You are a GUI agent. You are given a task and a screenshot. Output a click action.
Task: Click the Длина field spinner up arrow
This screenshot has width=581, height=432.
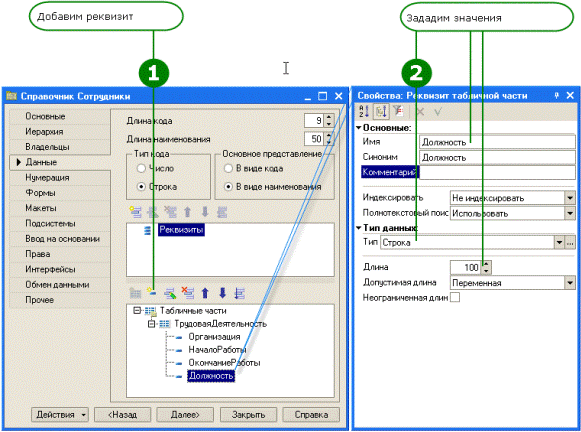(487, 263)
